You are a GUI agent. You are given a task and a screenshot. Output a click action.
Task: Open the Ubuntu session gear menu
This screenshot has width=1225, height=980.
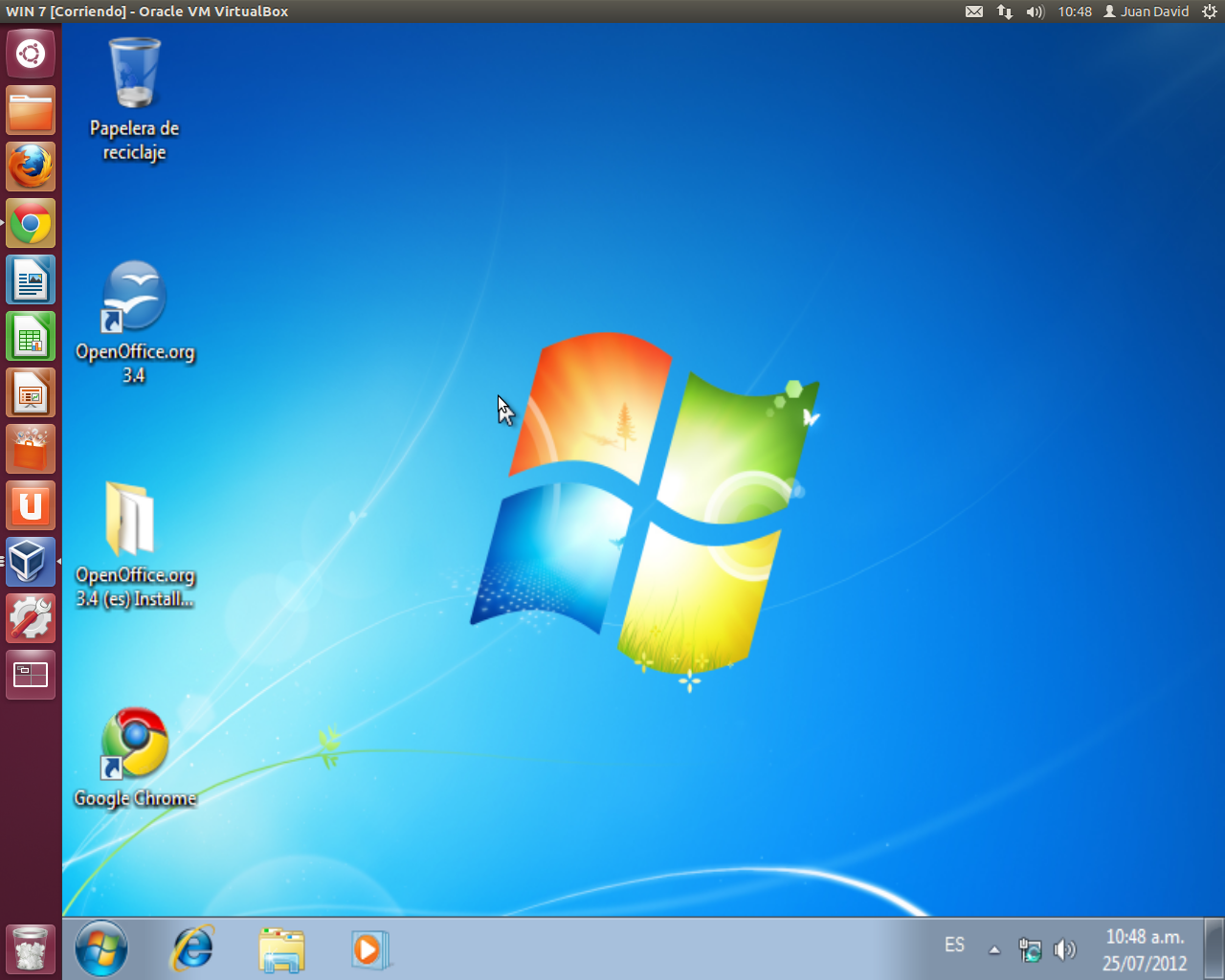pyautogui.click(x=1209, y=11)
